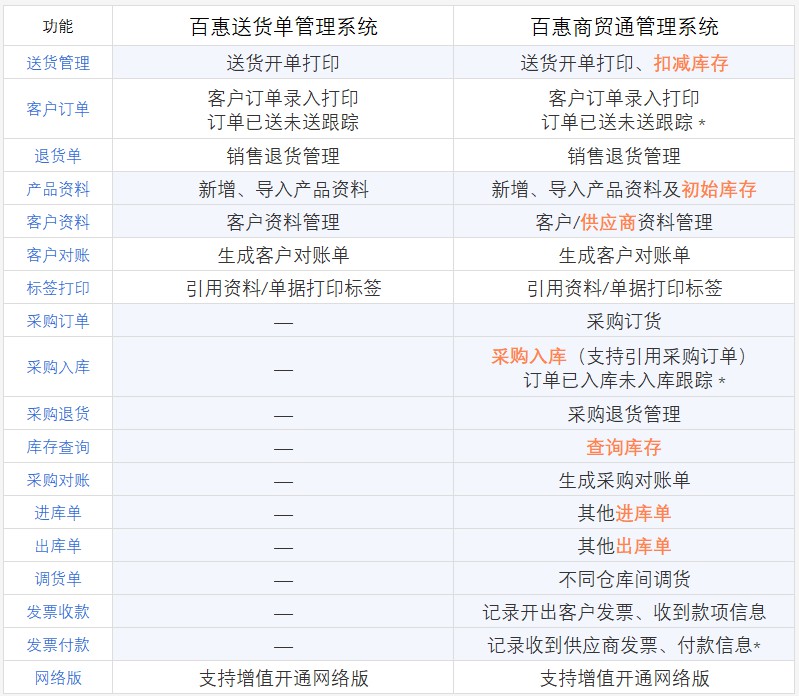Click the orange 采购入库 text

tap(529, 356)
